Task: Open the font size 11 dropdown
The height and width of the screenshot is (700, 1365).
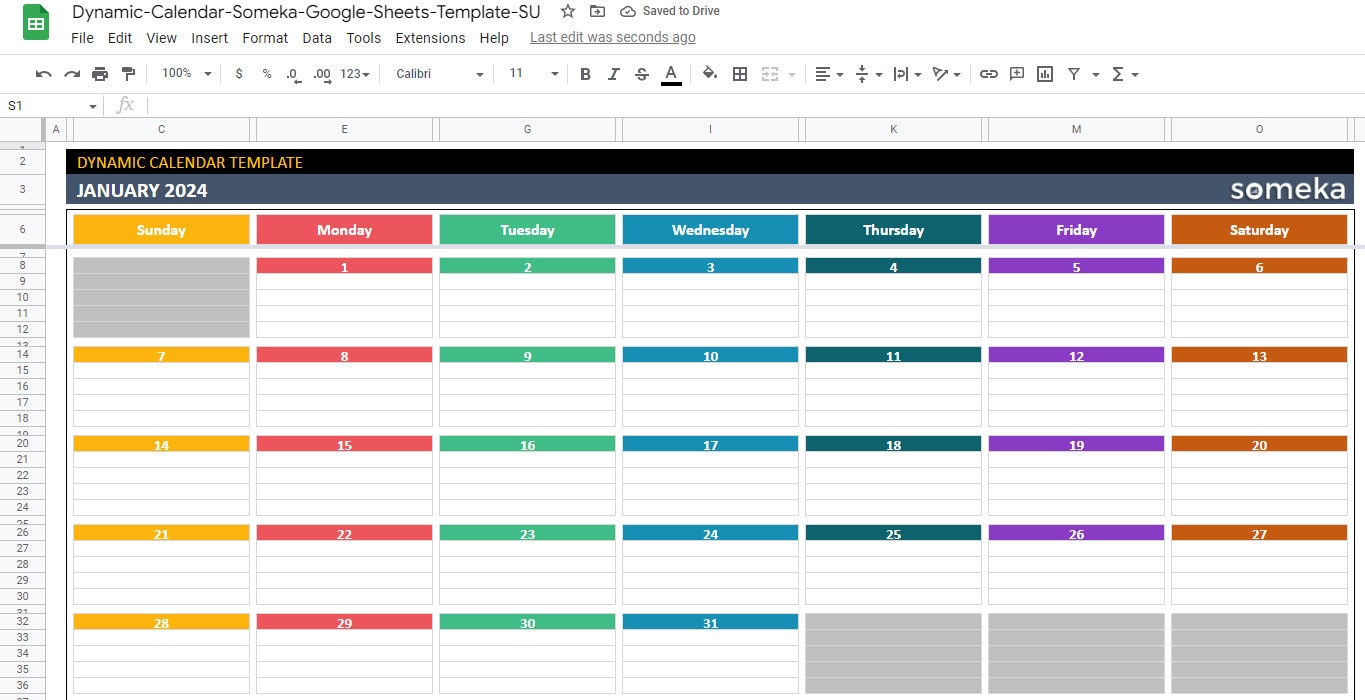Action: pyautogui.click(x=533, y=74)
